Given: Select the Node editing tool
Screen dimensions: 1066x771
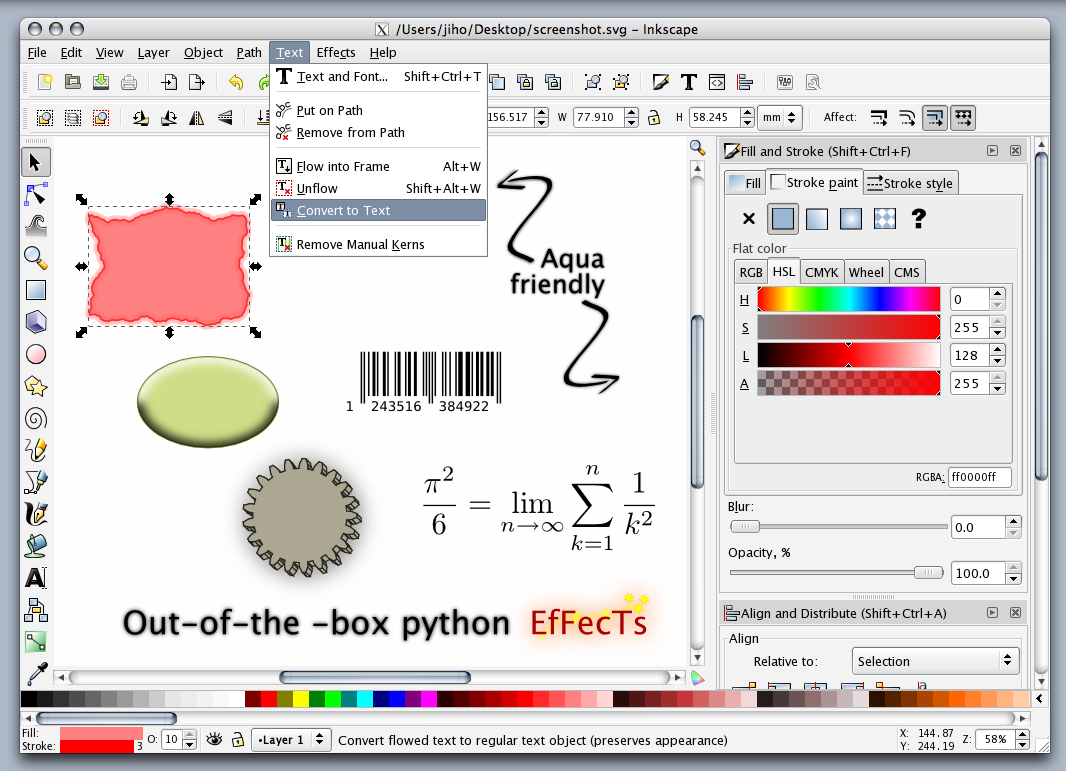Looking at the screenshot, I should (36, 194).
